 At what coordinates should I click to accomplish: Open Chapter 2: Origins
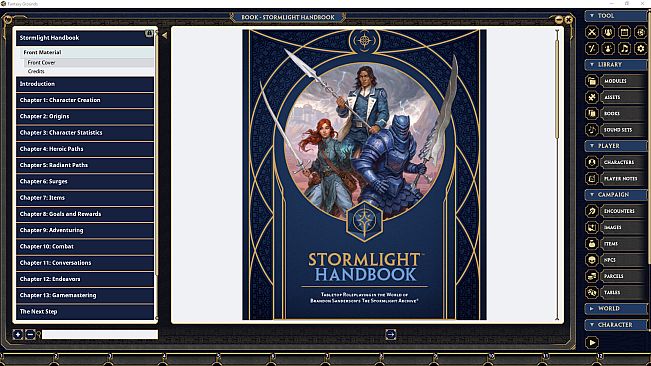(85, 116)
